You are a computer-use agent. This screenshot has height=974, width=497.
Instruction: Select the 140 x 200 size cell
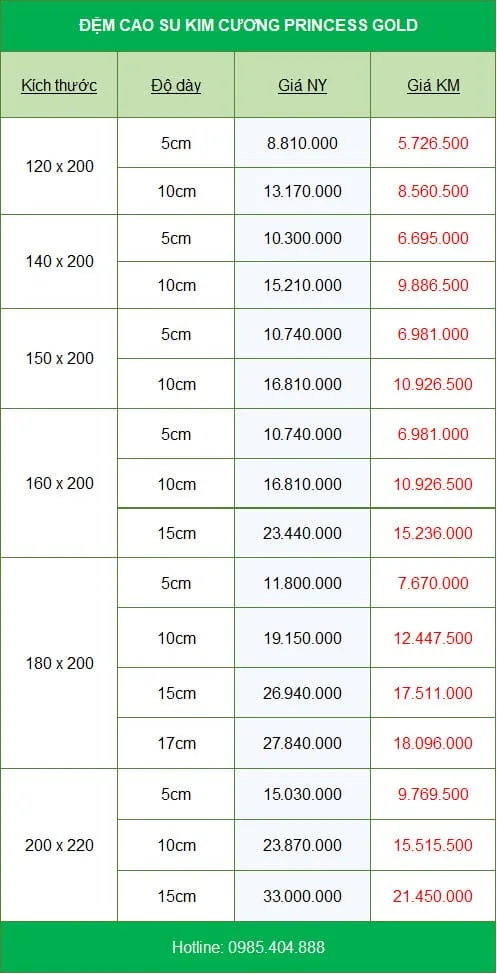[x=59, y=262]
